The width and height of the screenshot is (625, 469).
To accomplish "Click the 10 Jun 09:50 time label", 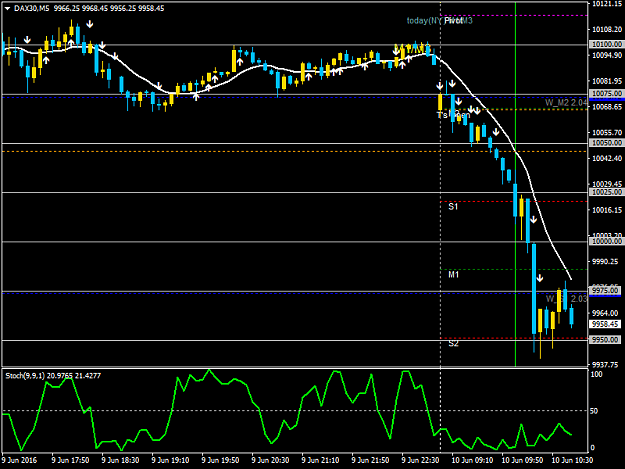I will [522, 460].
